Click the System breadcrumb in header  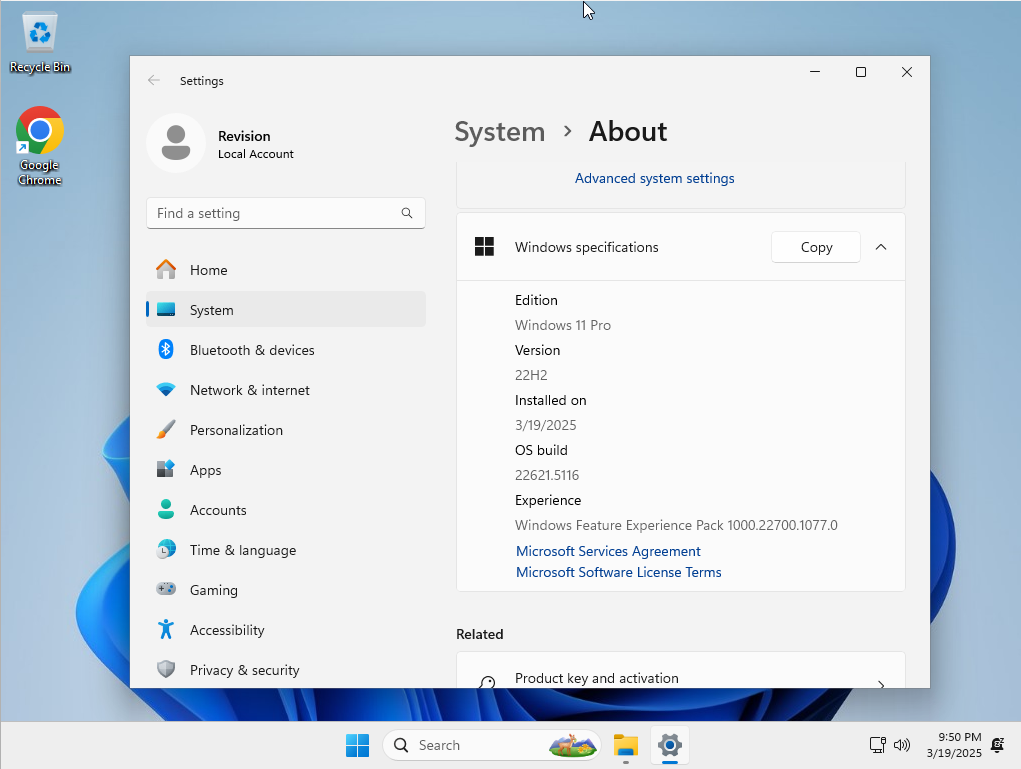click(499, 132)
